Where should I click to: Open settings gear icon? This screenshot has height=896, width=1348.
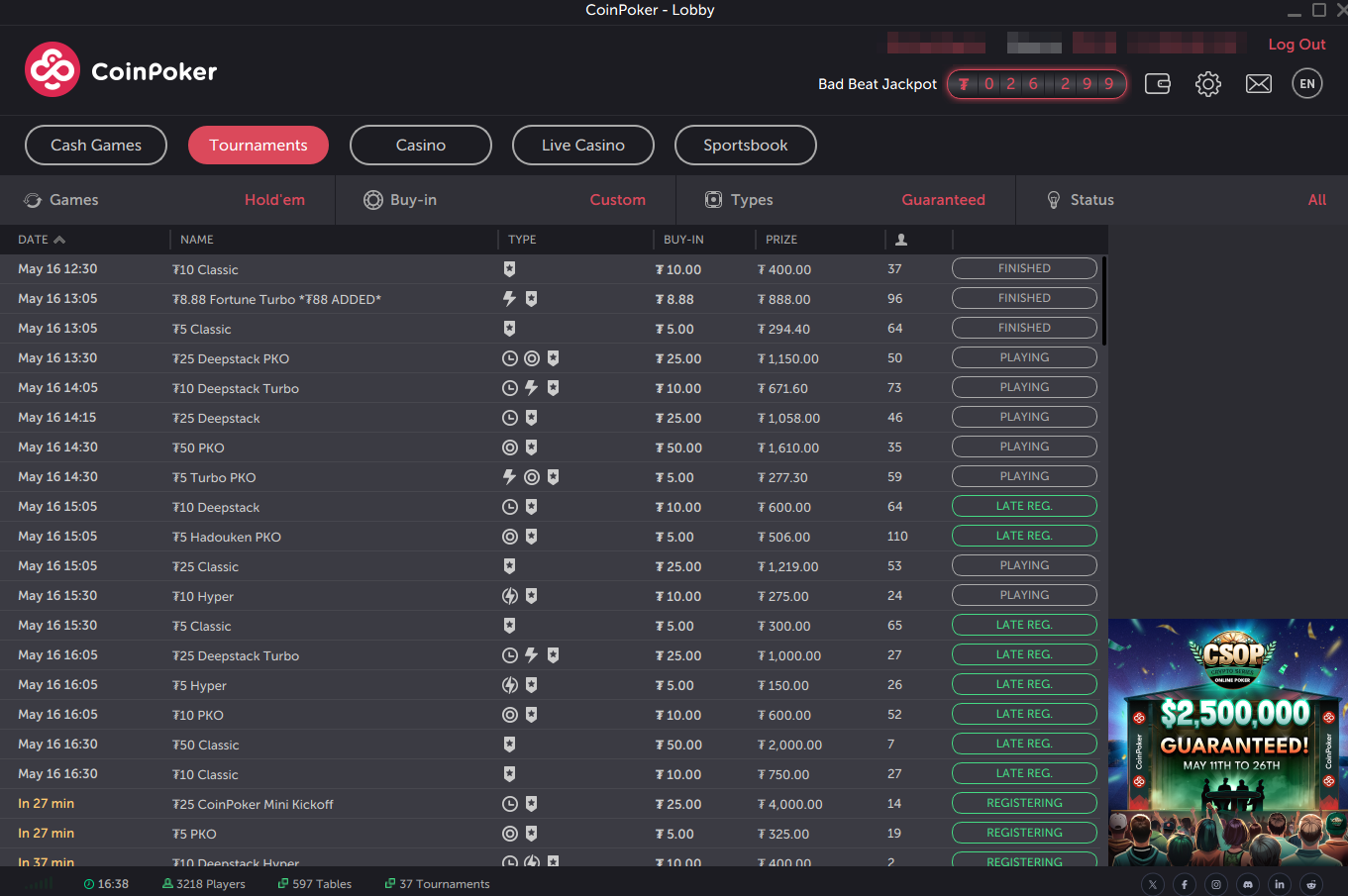point(1208,84)
